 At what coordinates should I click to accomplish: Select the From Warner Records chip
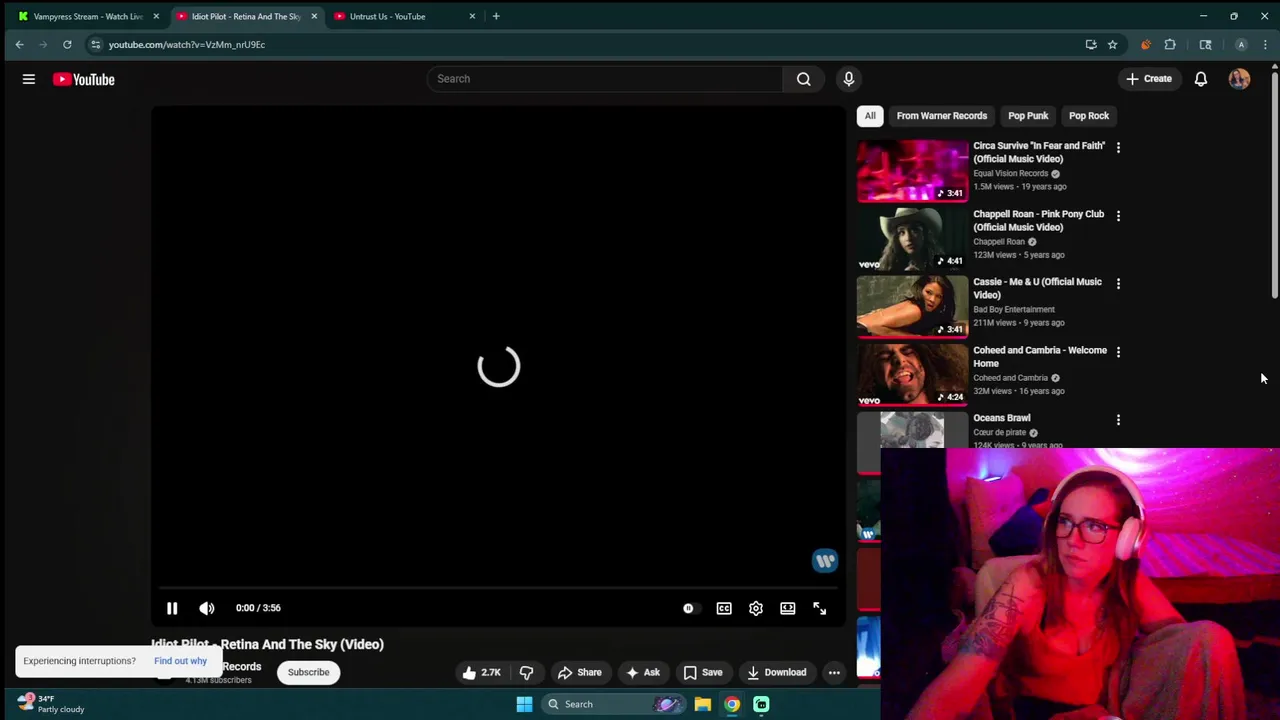pyautogui.click(x=942, y=116)
